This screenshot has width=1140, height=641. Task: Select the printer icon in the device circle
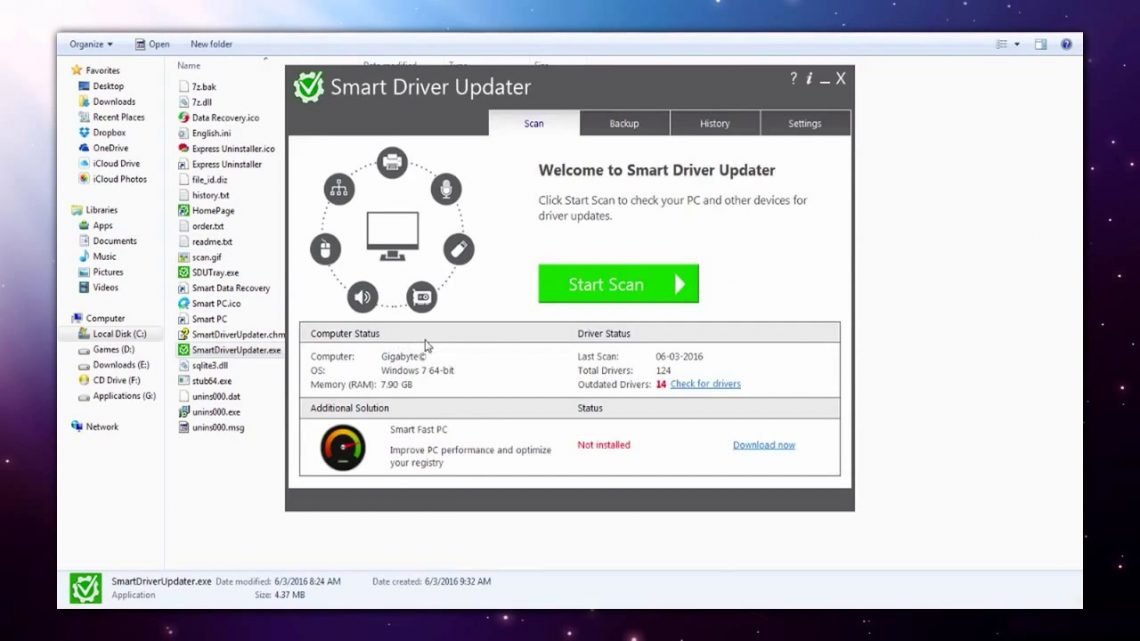click(391, 164)
